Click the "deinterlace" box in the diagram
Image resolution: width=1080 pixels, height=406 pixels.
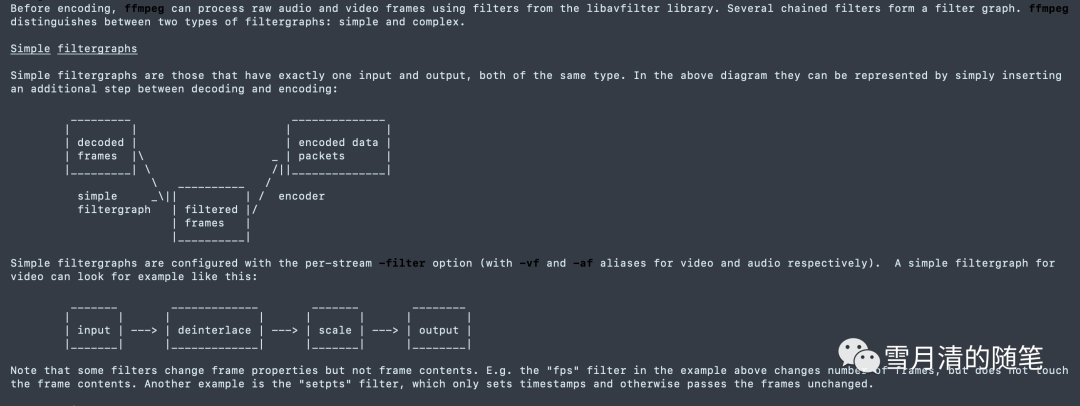coord(214,330)
